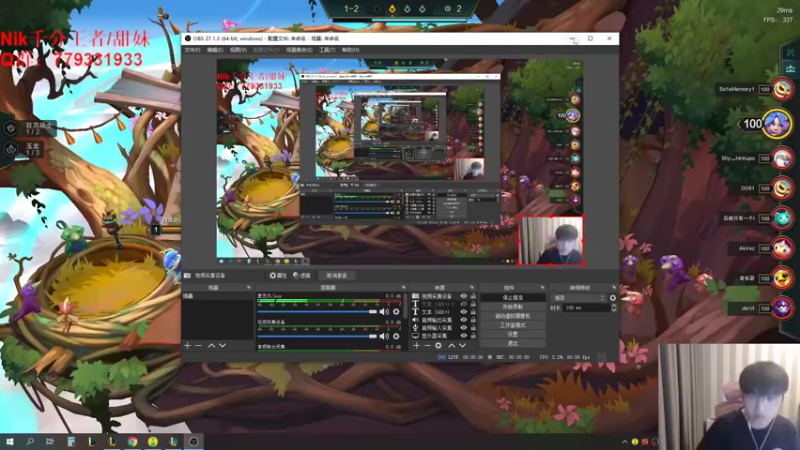Pop out the 场景 dock panel
The height and width of the screenshot is (450, 800).
[x=248, y=288]
